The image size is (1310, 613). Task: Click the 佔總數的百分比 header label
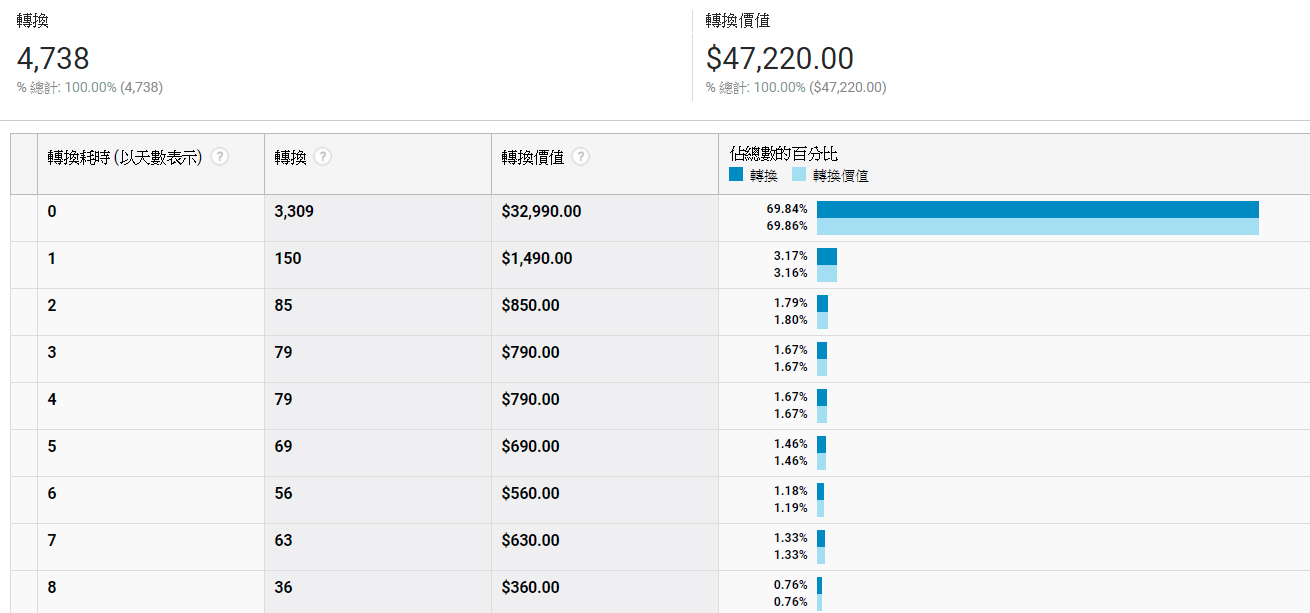click(784, 153)
